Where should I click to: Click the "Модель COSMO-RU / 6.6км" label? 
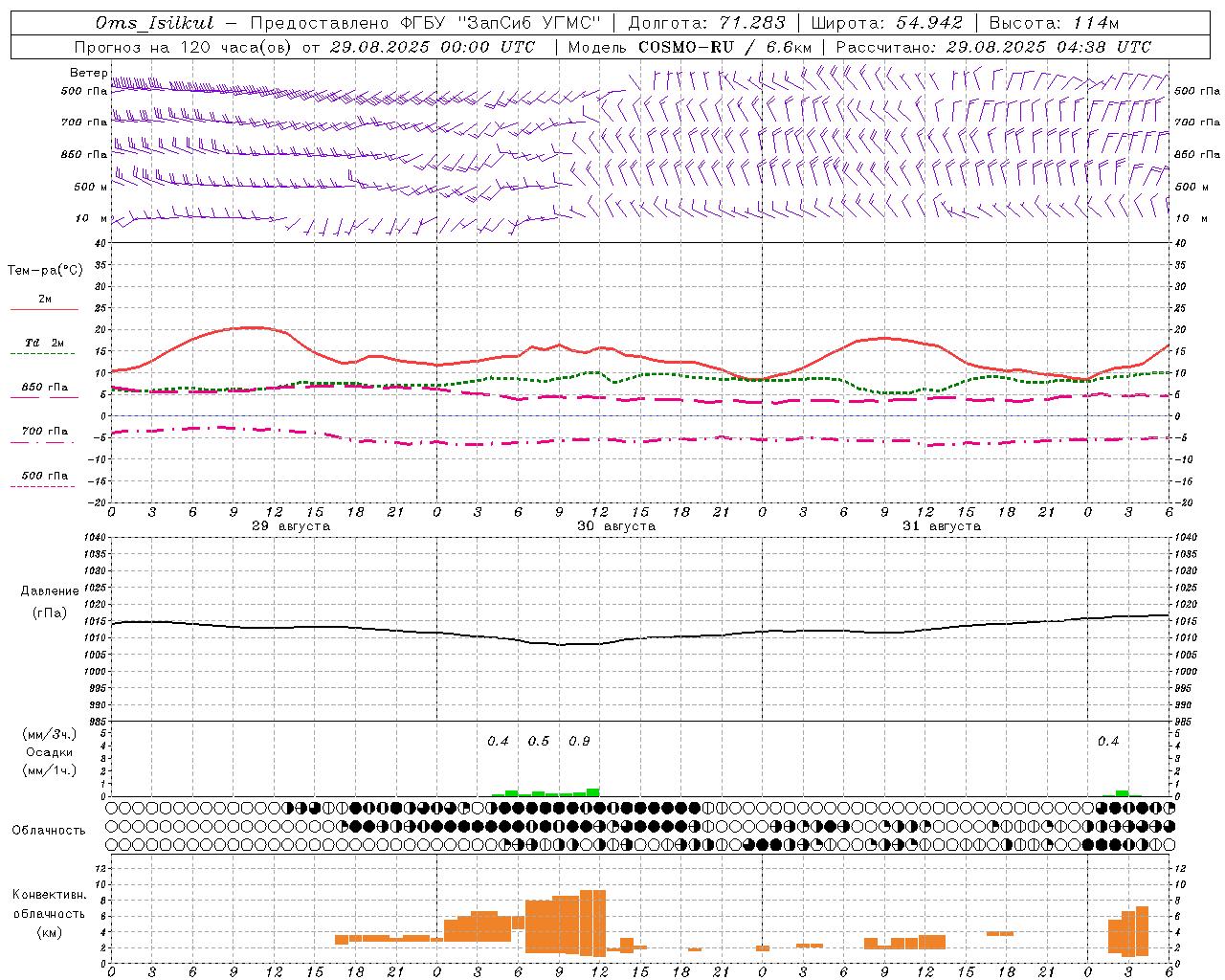690,47
